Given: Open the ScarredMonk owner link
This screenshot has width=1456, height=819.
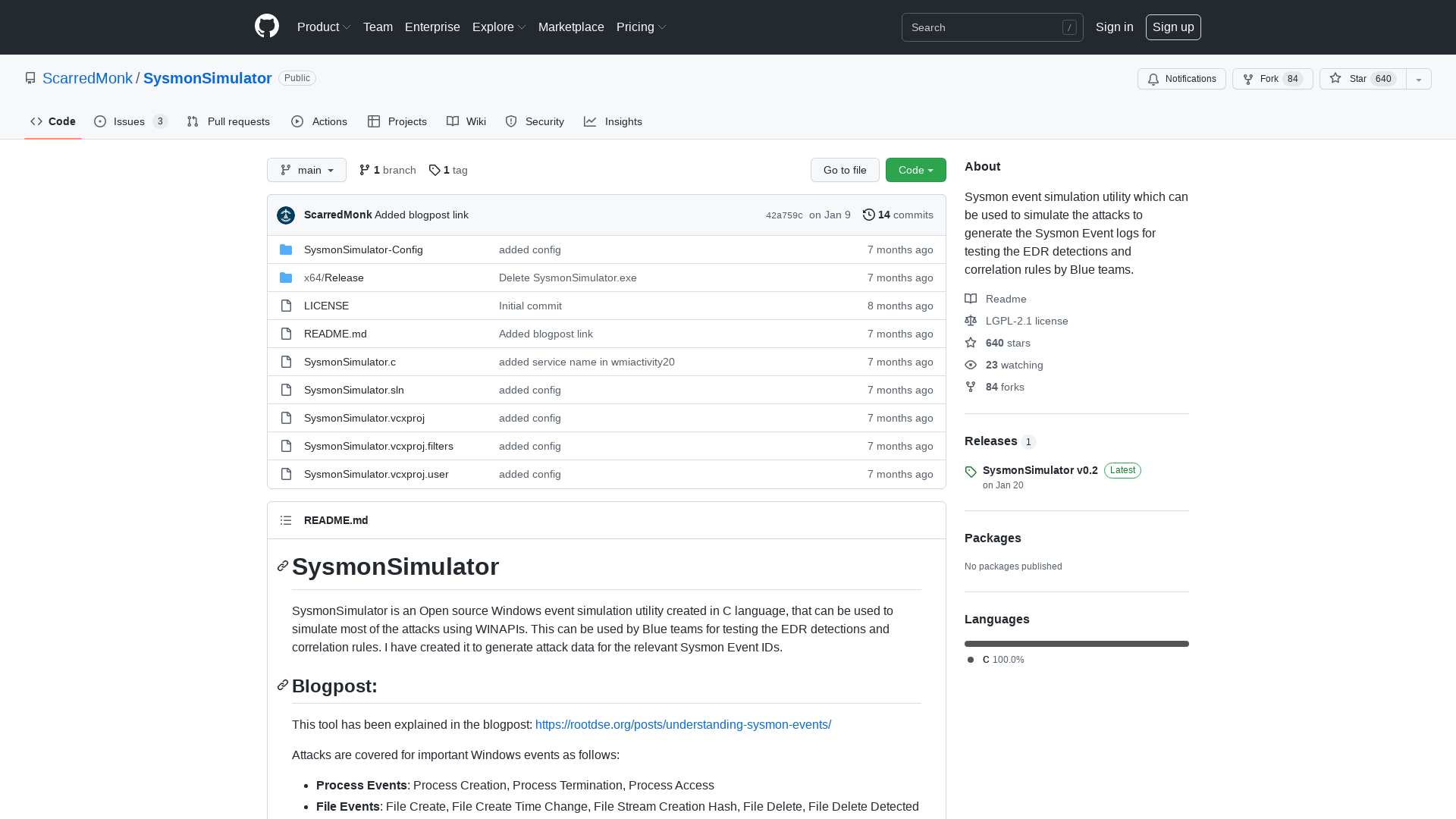Looking at the screenshot, I should coord(87,78).
